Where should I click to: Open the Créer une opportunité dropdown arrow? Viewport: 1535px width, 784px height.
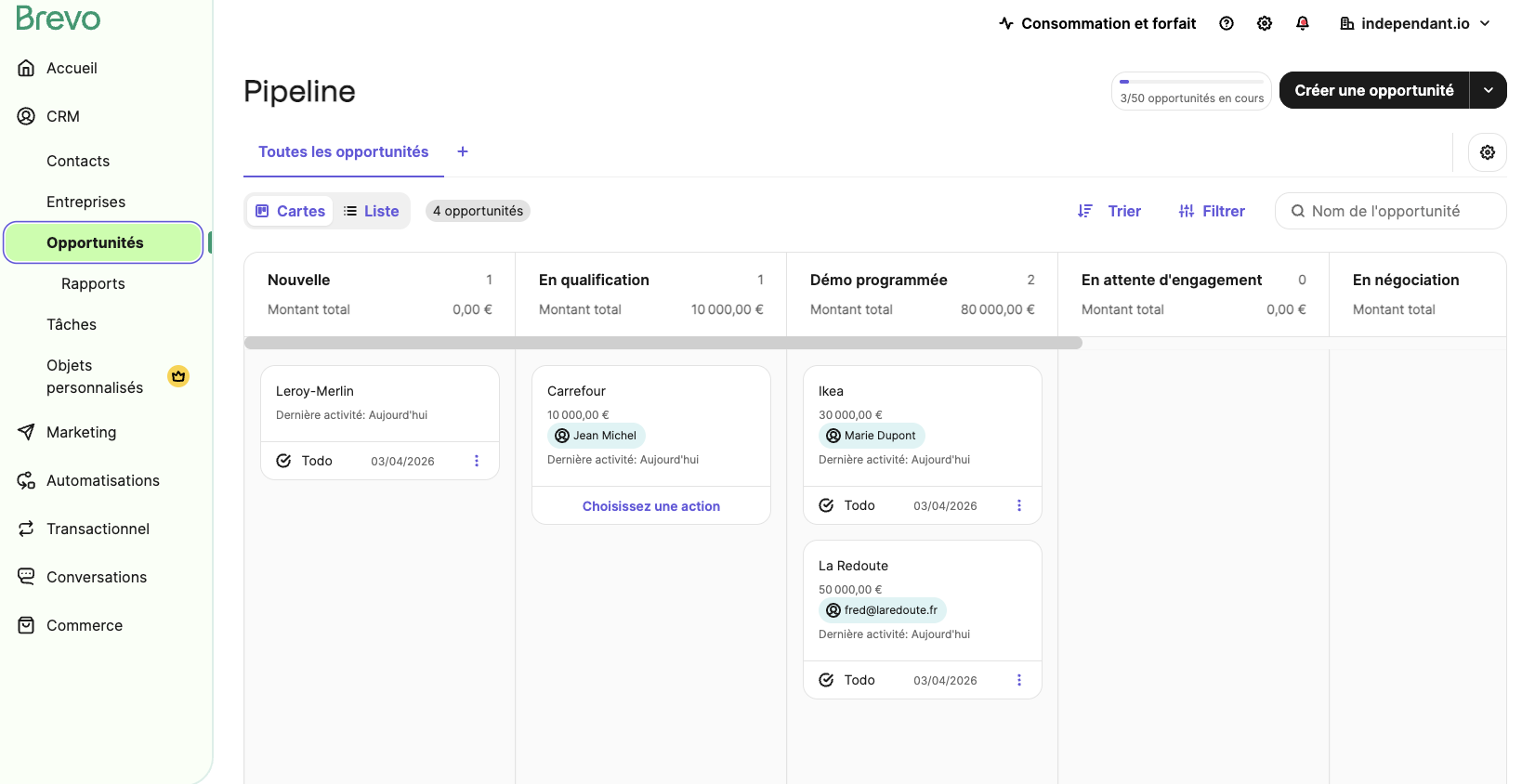click(1489, 90)
